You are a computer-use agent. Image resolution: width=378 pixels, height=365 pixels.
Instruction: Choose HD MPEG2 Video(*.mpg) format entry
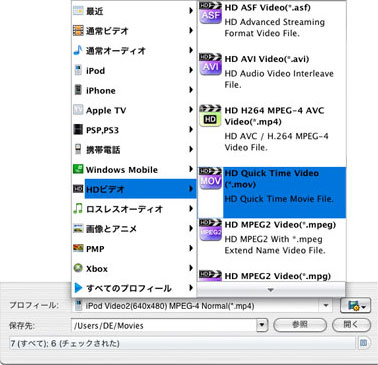pyautogui.click(x=272, y=276)
